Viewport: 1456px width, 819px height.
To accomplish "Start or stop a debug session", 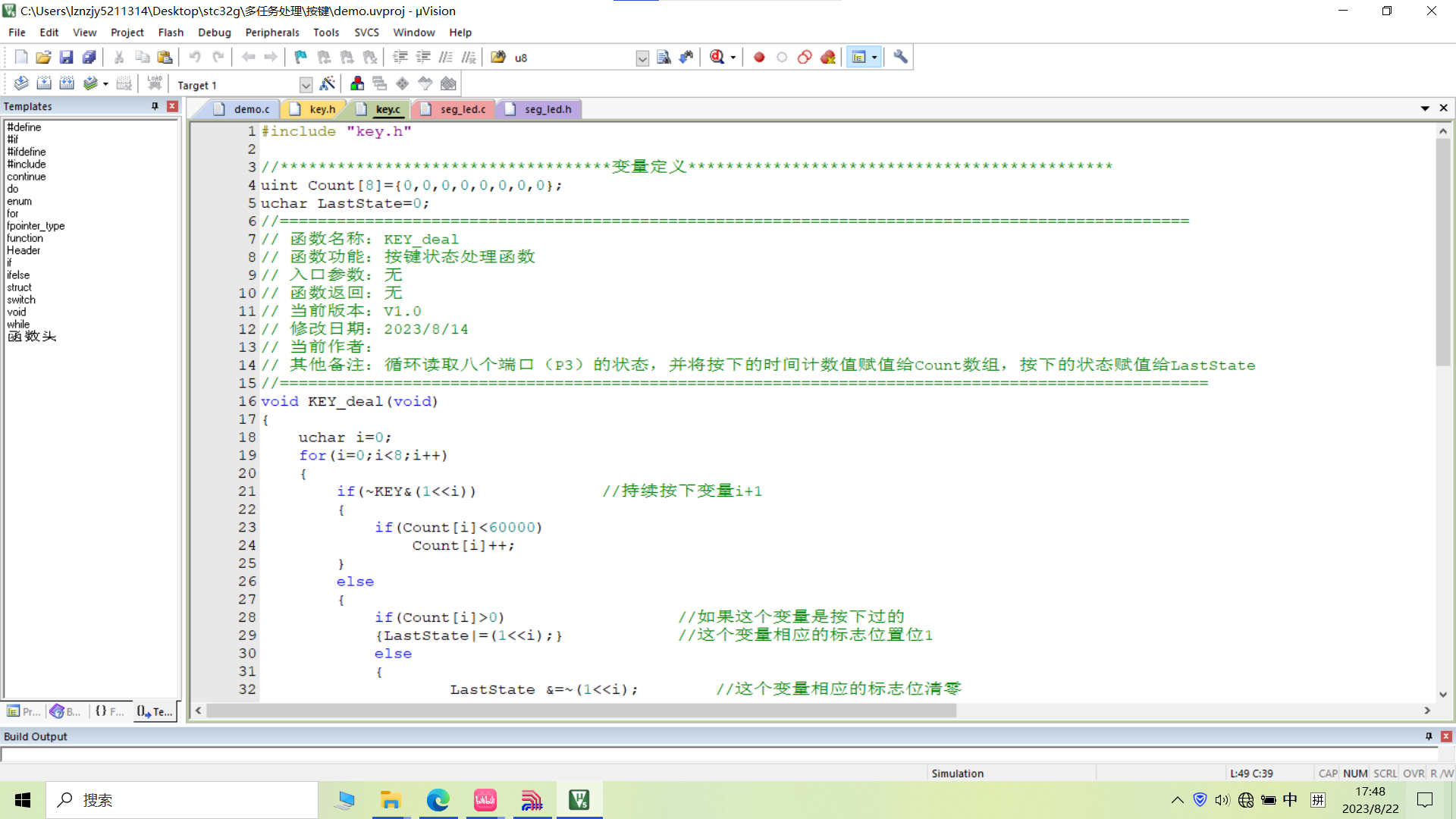I will pyautogui.click(x=717, y=57).
